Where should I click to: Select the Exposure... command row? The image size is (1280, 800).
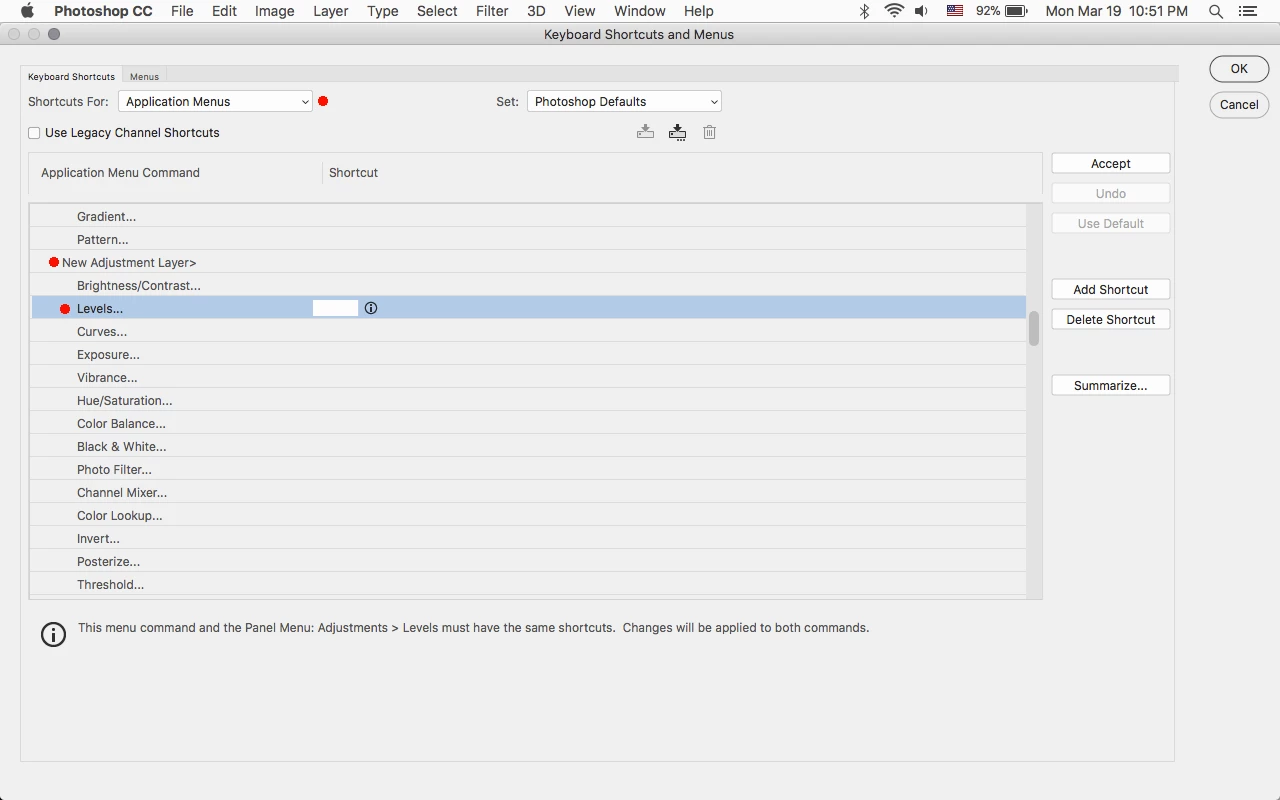pyautogui.click(x=528, y=354)
